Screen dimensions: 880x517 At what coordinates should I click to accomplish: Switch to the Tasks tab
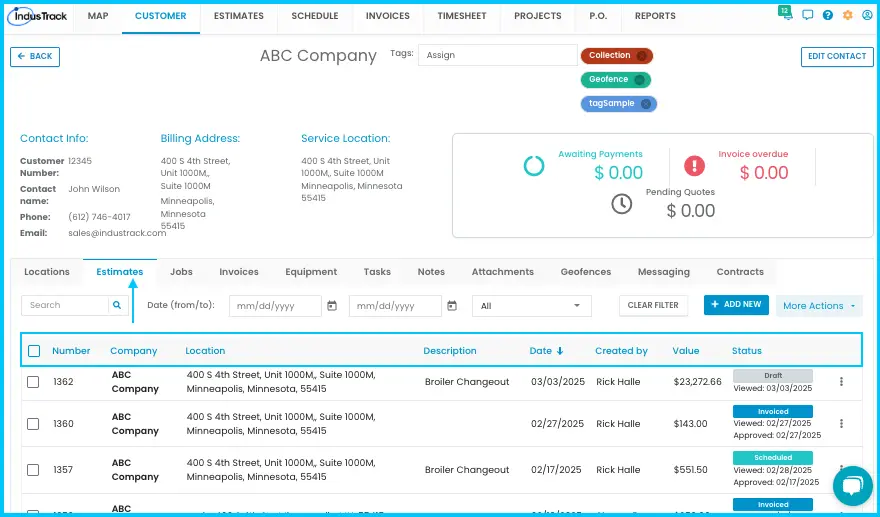pos(377,272)
